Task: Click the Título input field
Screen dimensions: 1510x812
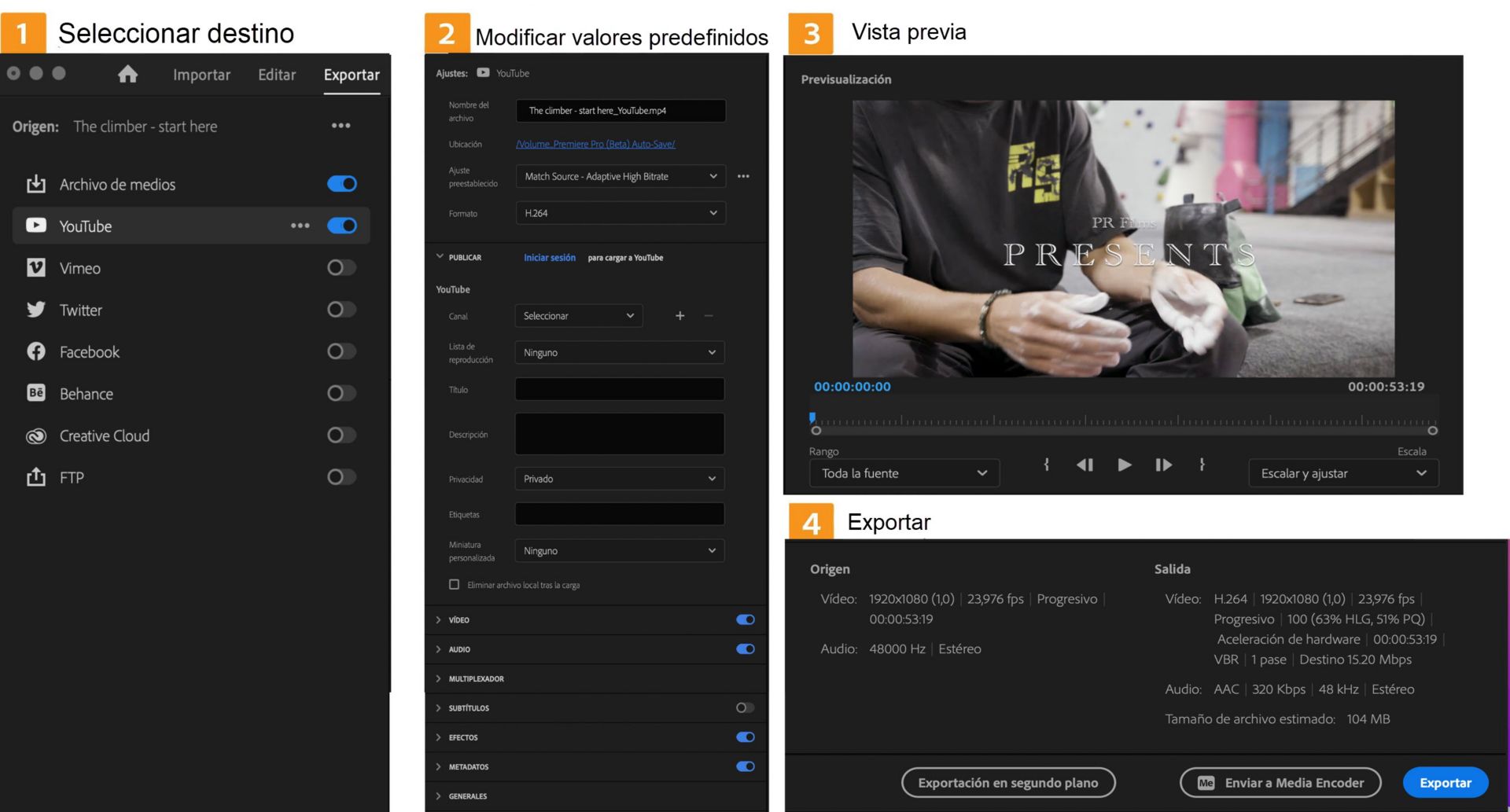Action: pyautogui.click(x=619, y=388)
